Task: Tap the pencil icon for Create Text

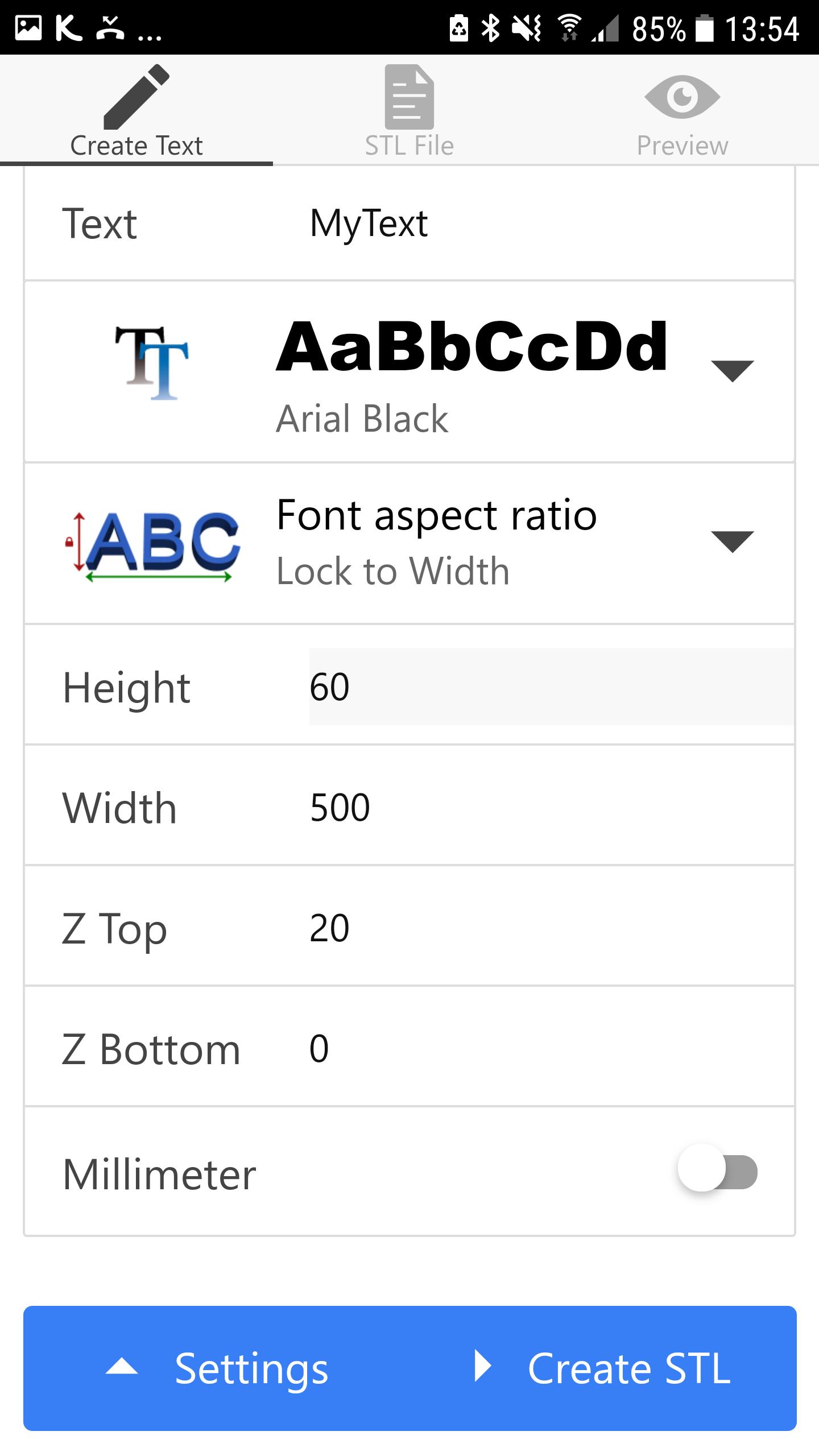Action: coord(136,97)
